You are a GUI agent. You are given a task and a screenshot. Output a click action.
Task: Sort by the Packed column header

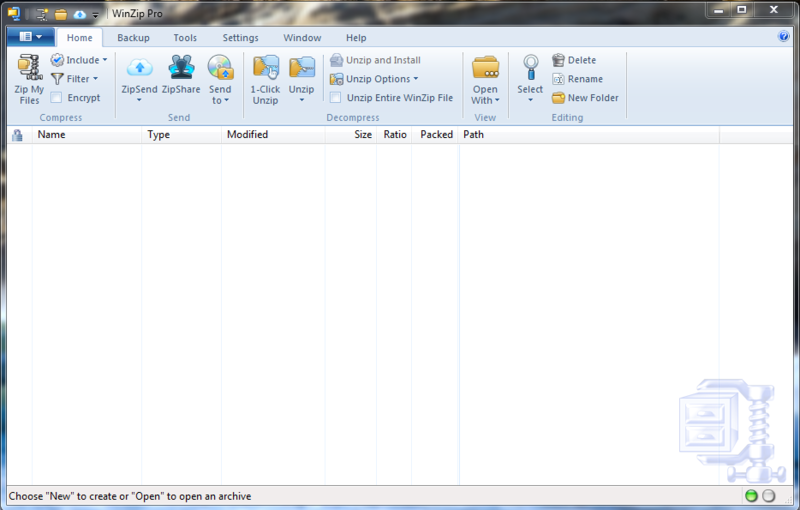click(436, 135)
